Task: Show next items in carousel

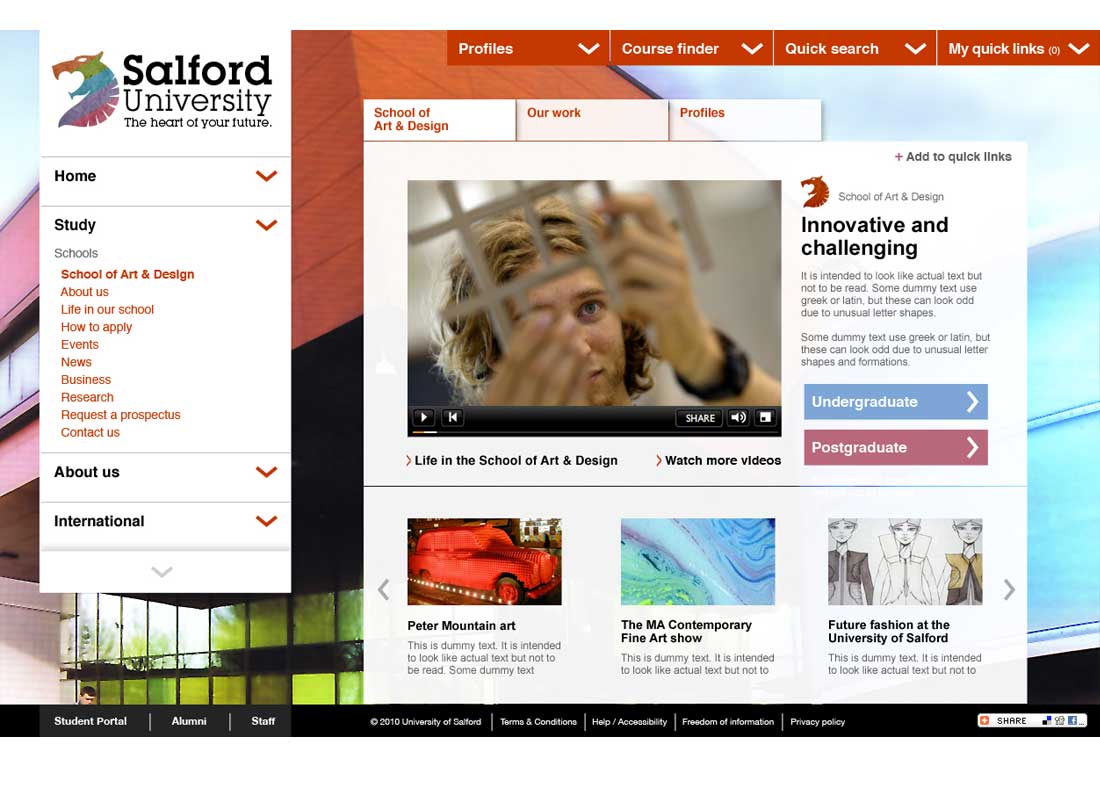Action: point(1009,589)
